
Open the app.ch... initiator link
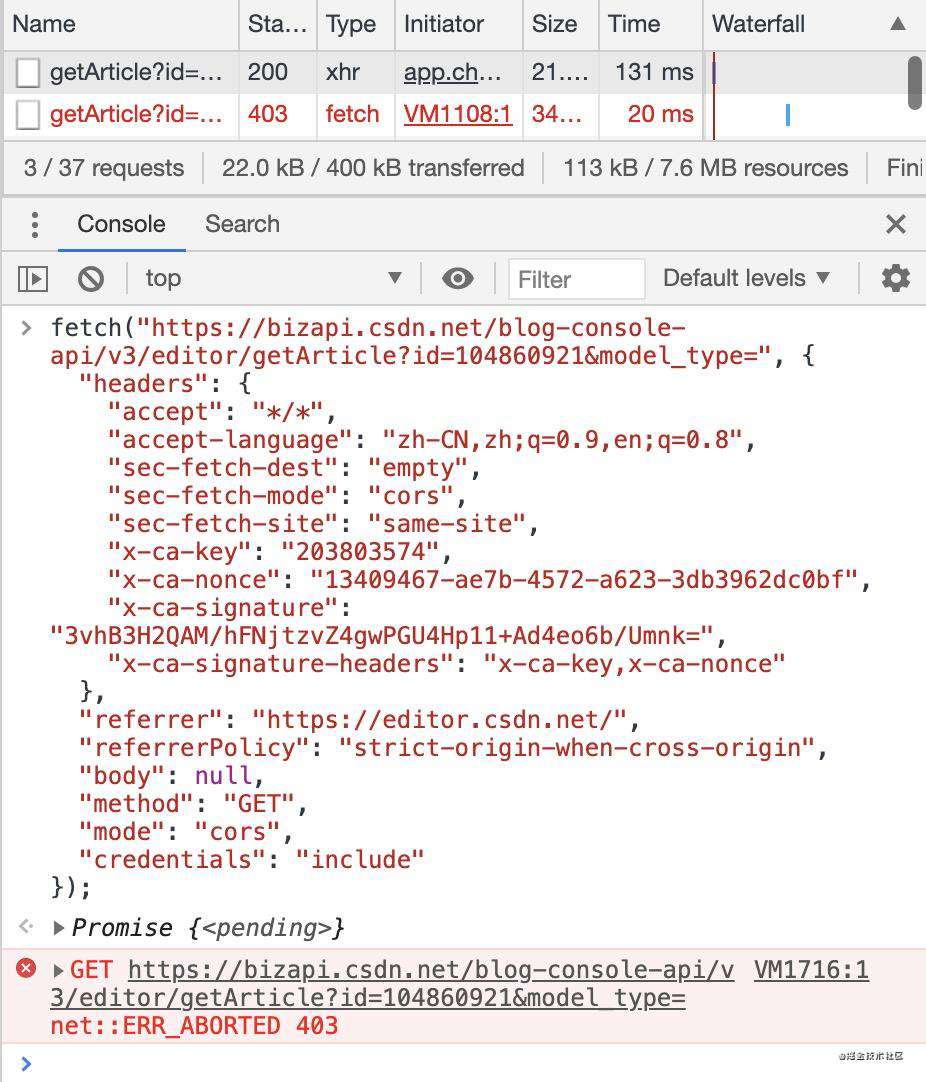pyautogui.click(x=452, y=72)
